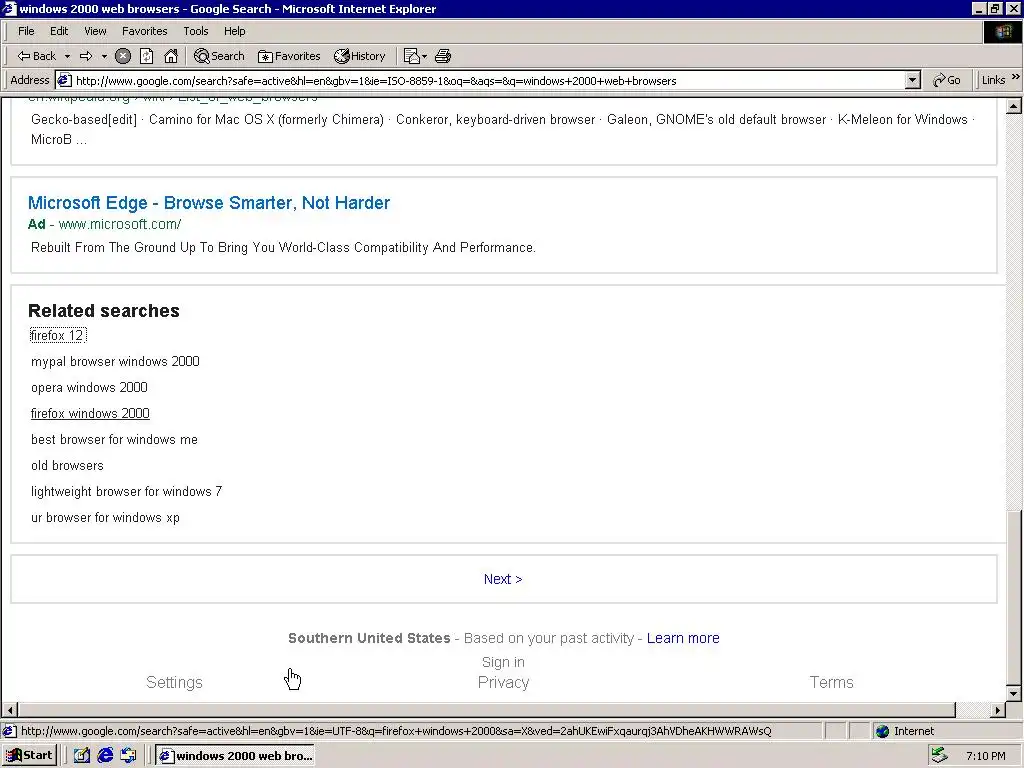Select related search mypal browser windows 2000
Image resolution: width=1024 pixels, height=768 pixels.
[115, 361]
